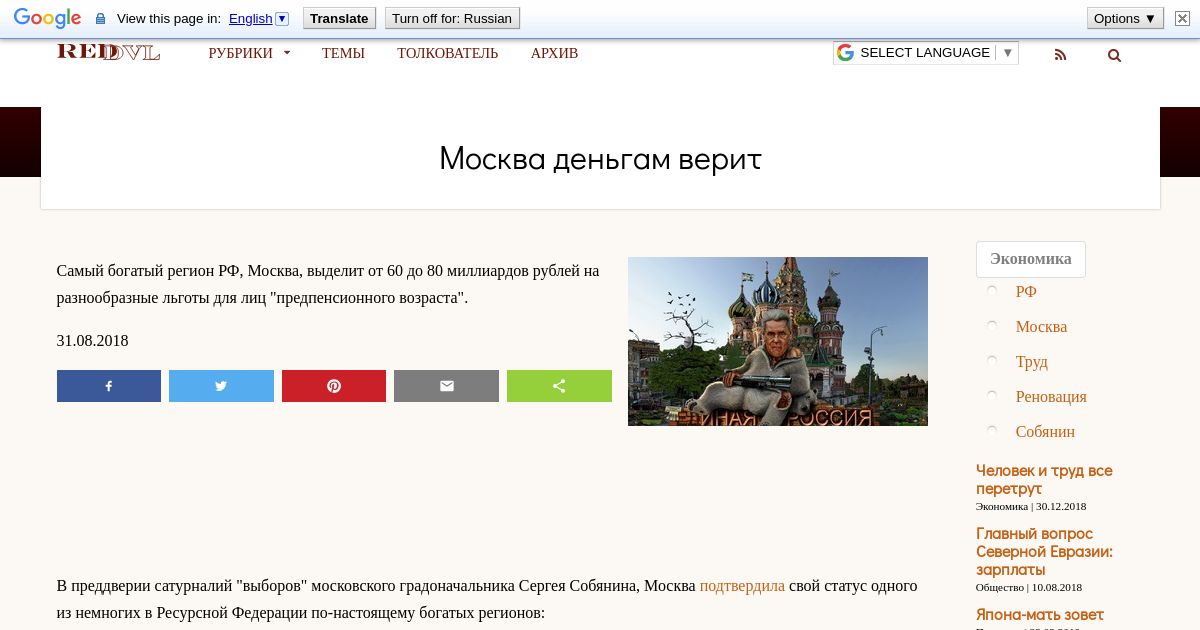Click the RSS feed icon
Viewport: 1200px width, 630px height.
[1061, 55]
